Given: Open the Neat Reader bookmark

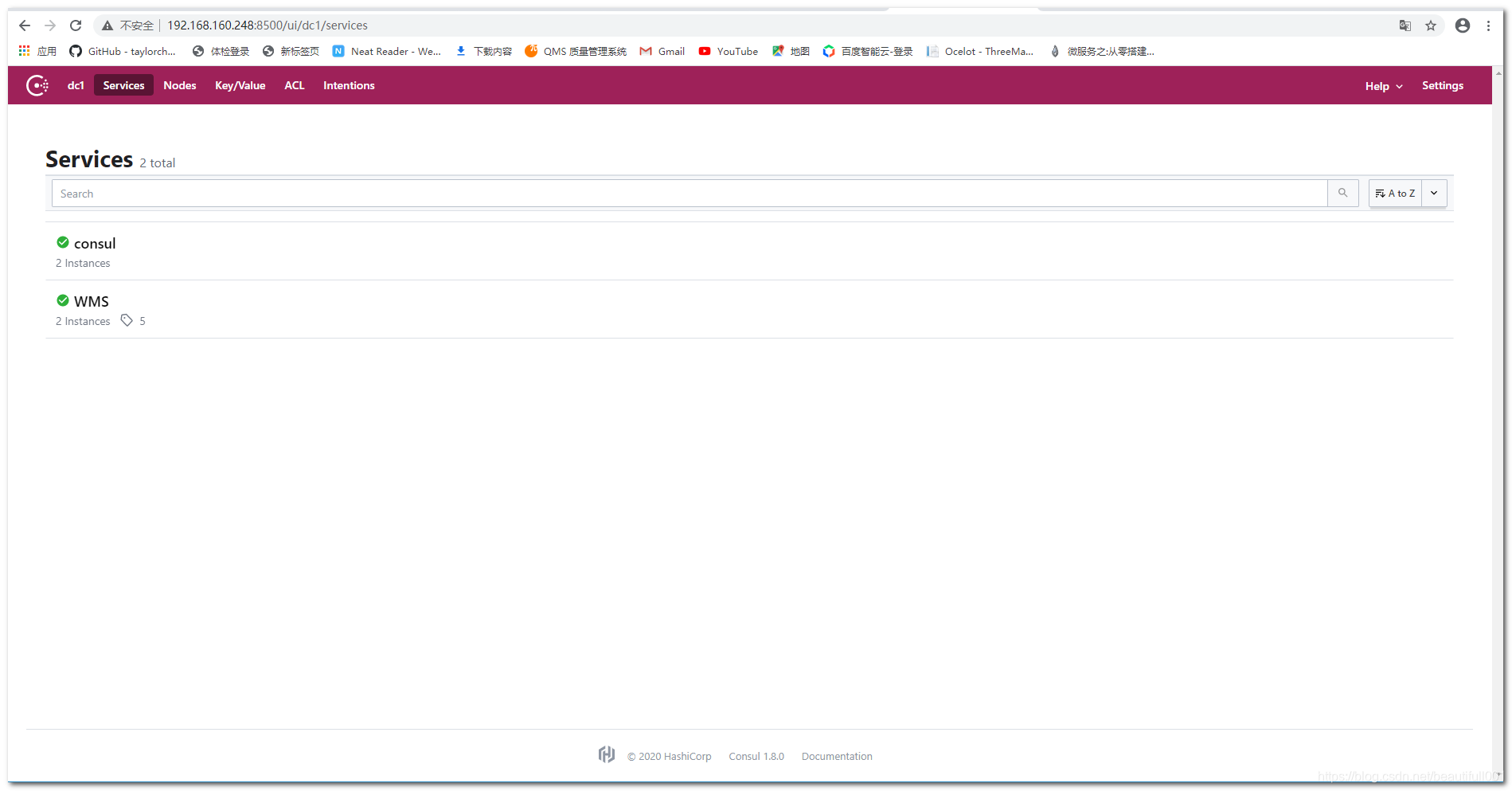Looking at the screenshot, I should pos(387,51).
